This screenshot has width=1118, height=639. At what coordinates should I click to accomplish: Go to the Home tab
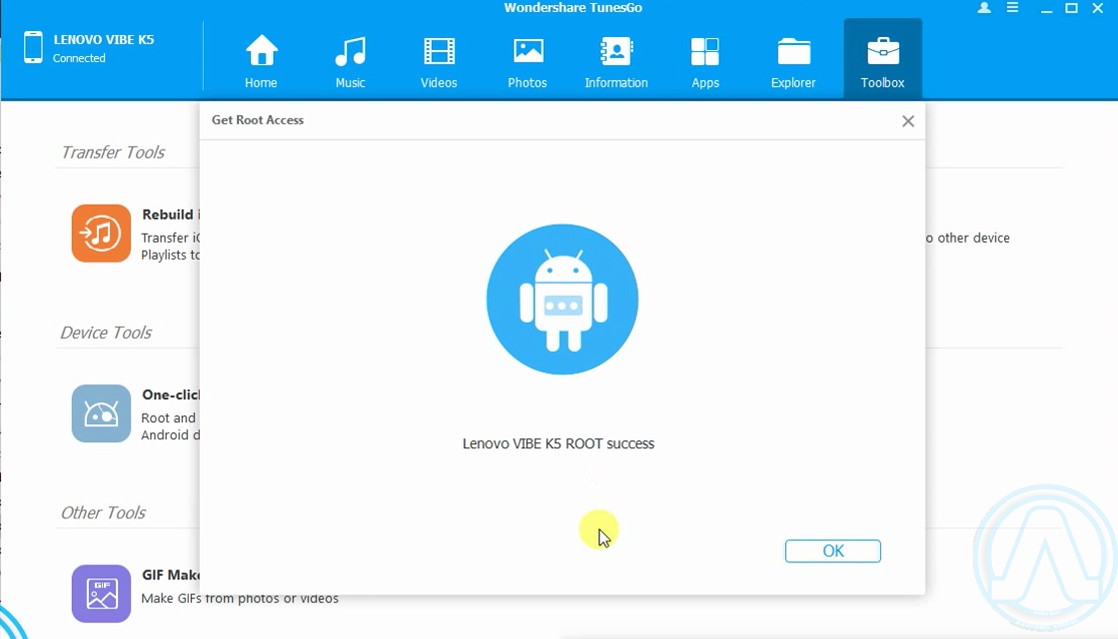tap(261, 61)
